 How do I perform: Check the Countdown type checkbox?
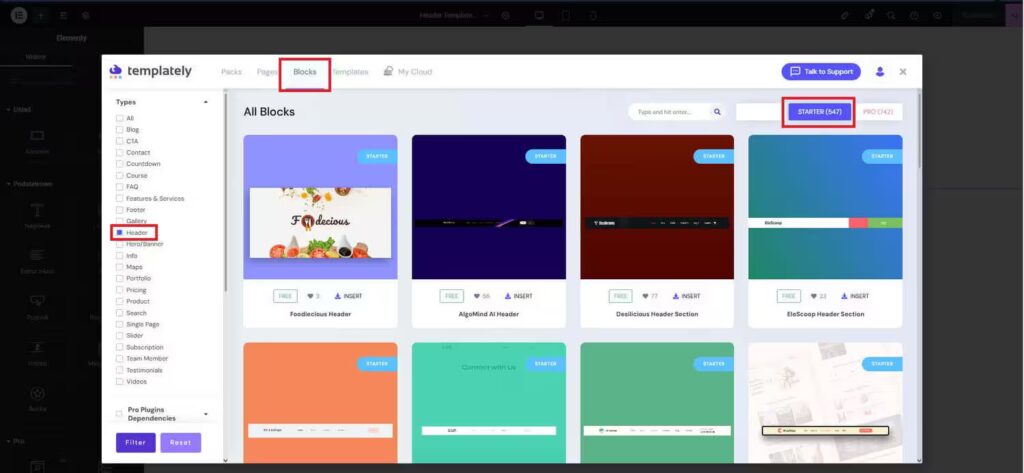tap(120, 164)
